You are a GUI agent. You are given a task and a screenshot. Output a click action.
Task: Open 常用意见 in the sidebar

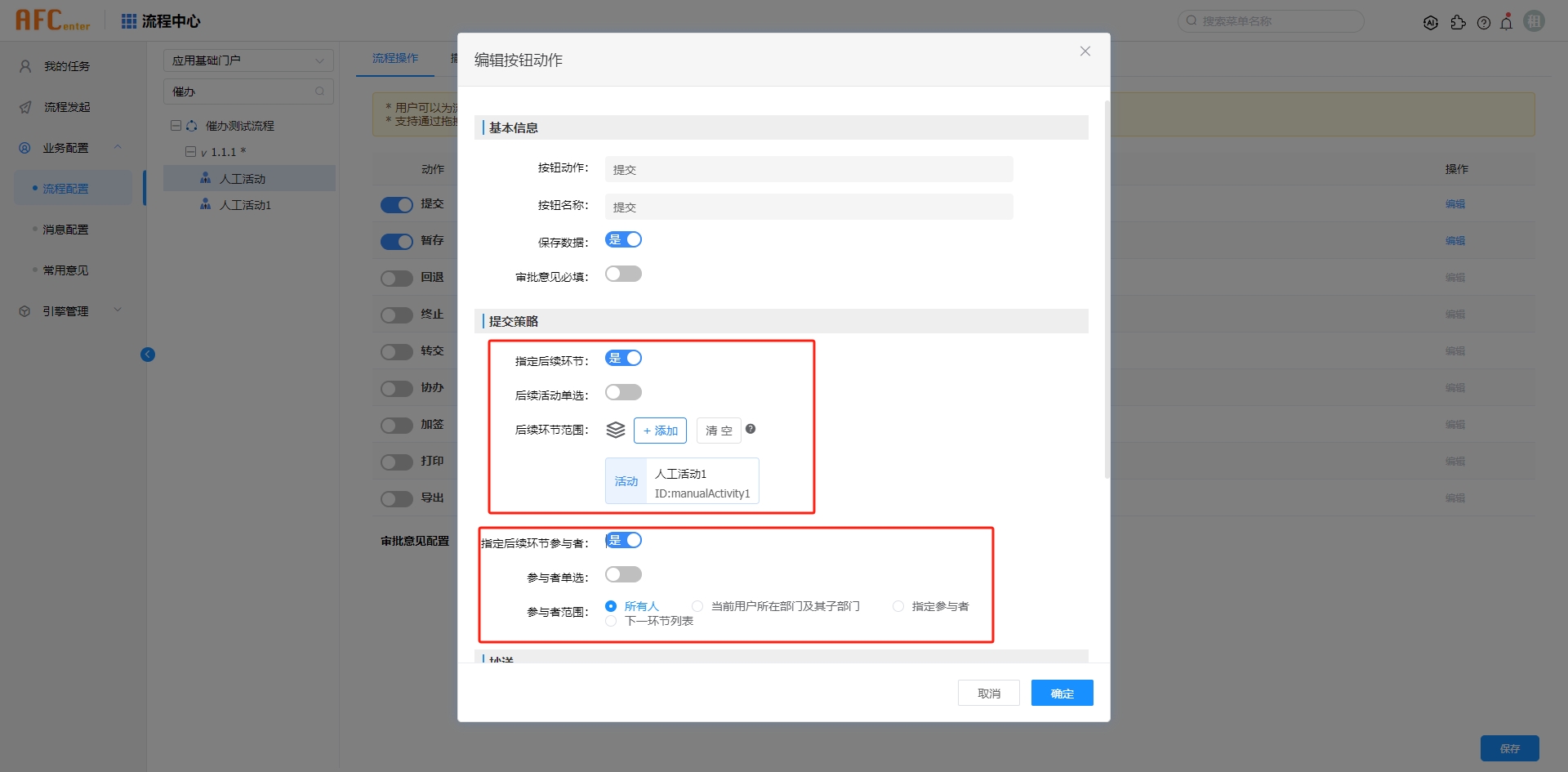(x=65, y=270)
